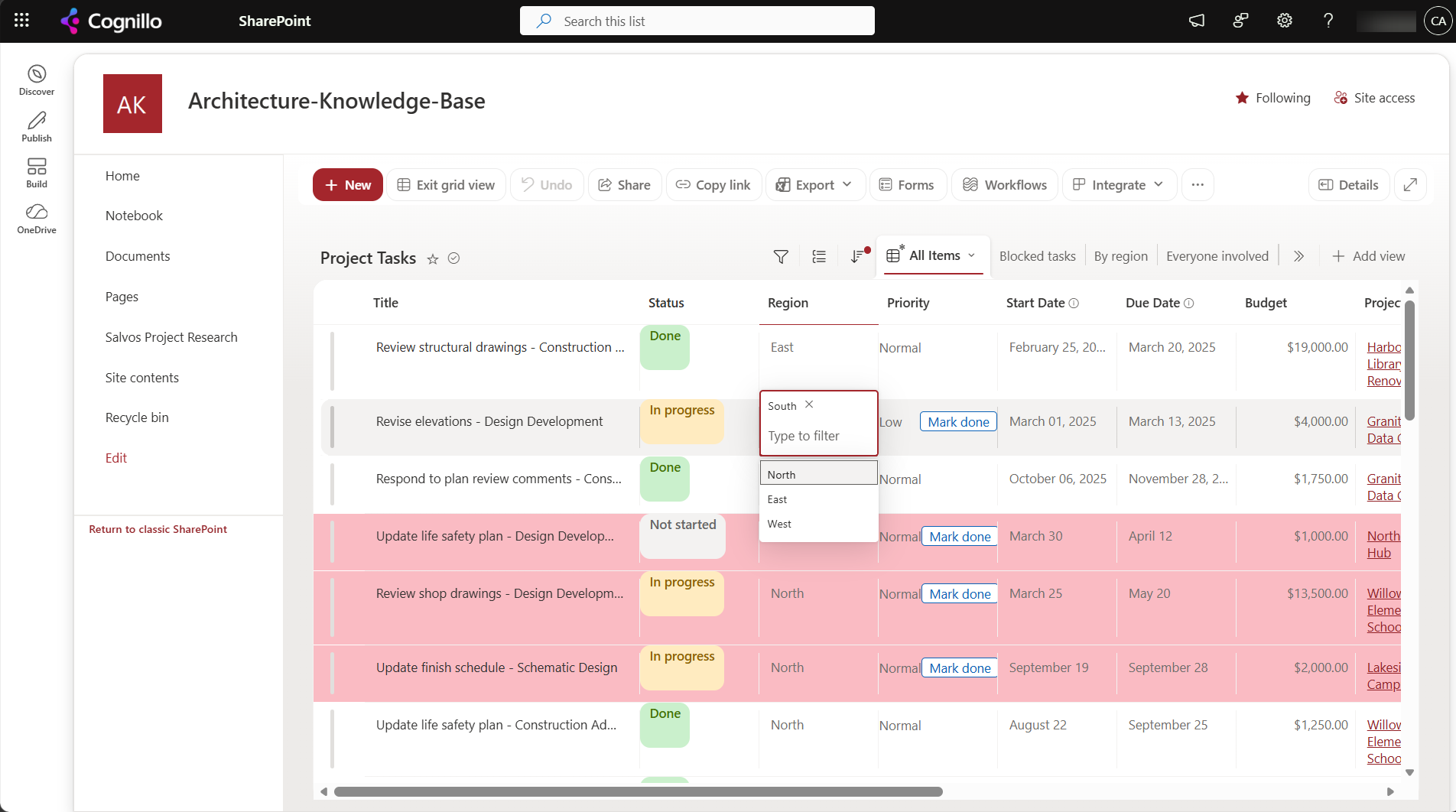The width and height of the screenshot is (1456, 812).
Task: Open Discover in the left rail
Action: [x=37, y=80]
